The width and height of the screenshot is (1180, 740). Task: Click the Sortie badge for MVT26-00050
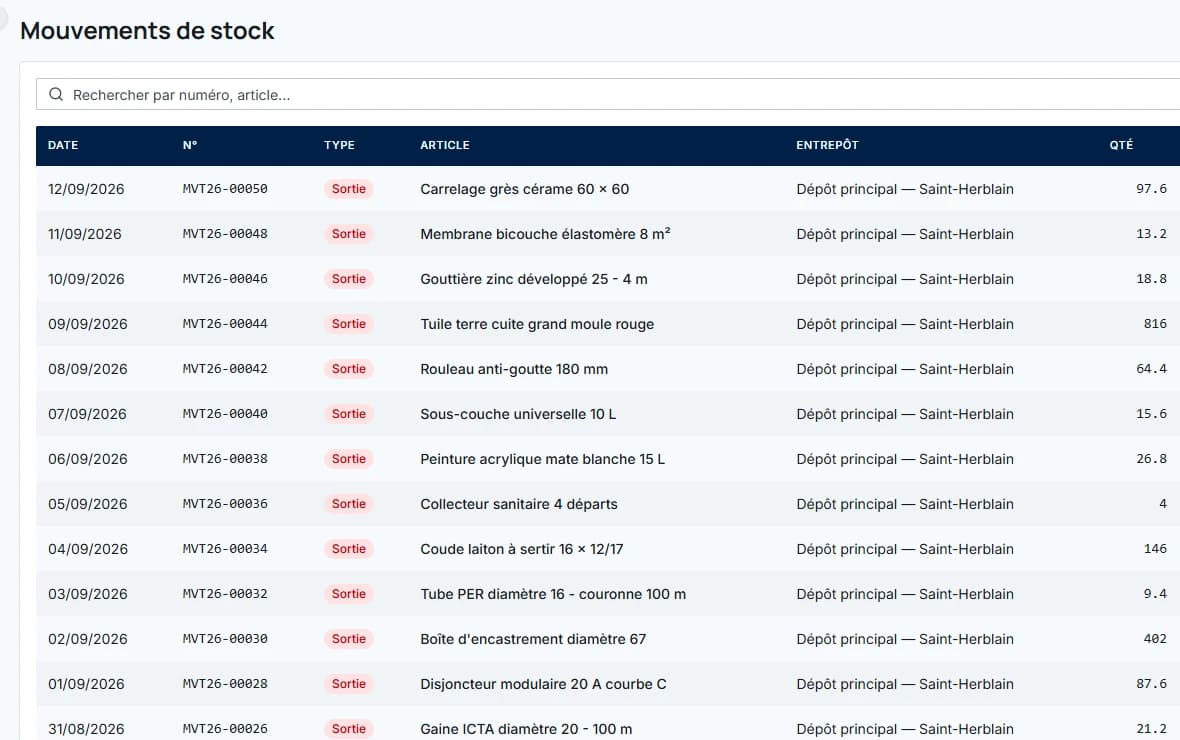tap(348, 189)
